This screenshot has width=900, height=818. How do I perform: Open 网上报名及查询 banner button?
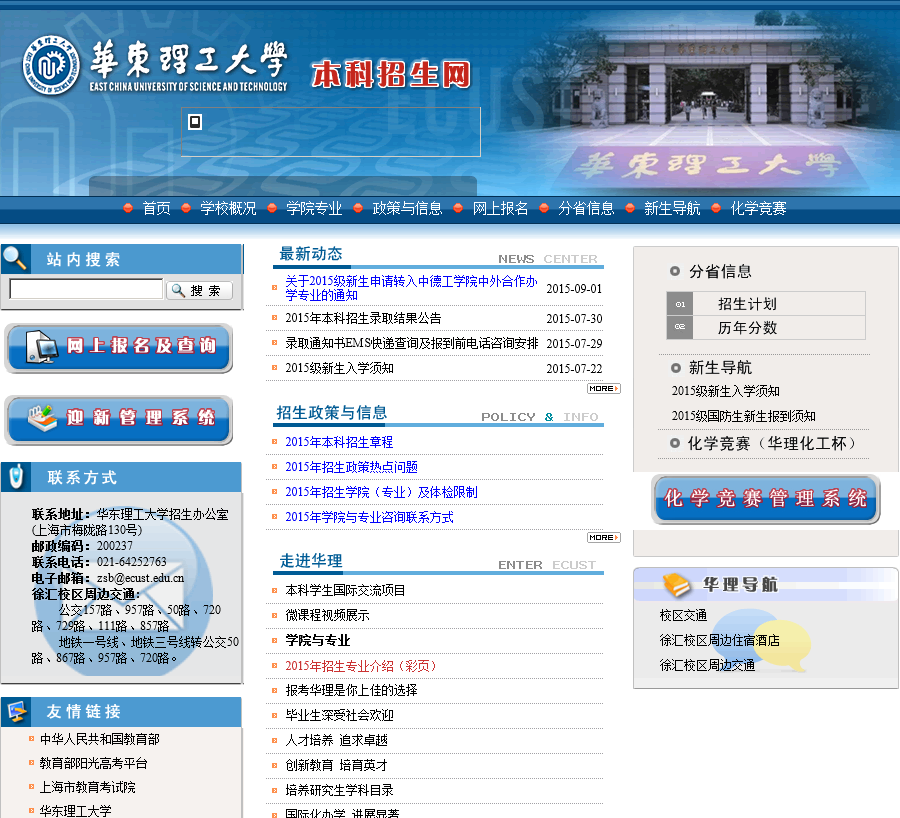pyautogui.click(x=119, y=348)
